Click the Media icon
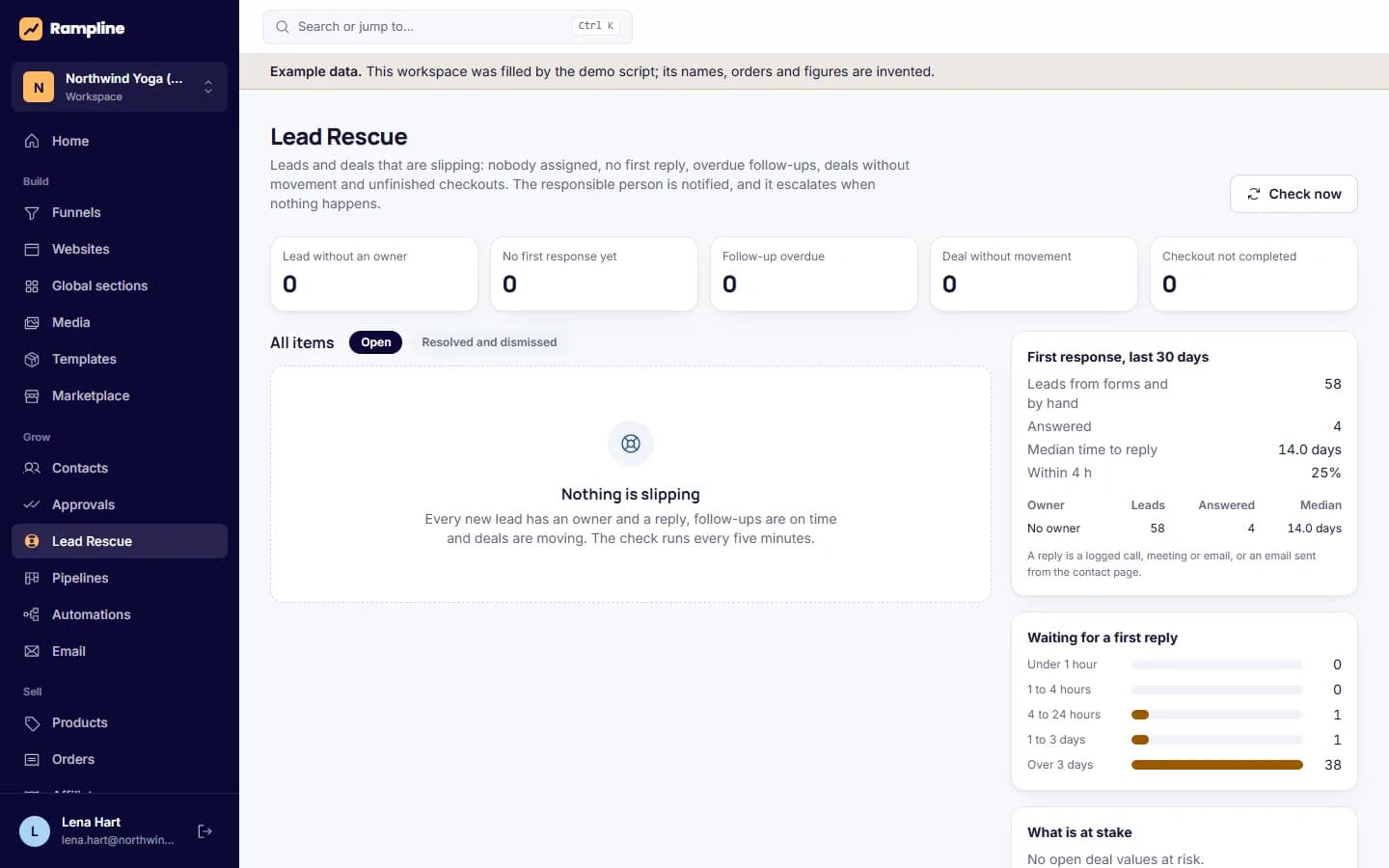1389x868 pixels. pyautogui.click(x=32, y=322)
